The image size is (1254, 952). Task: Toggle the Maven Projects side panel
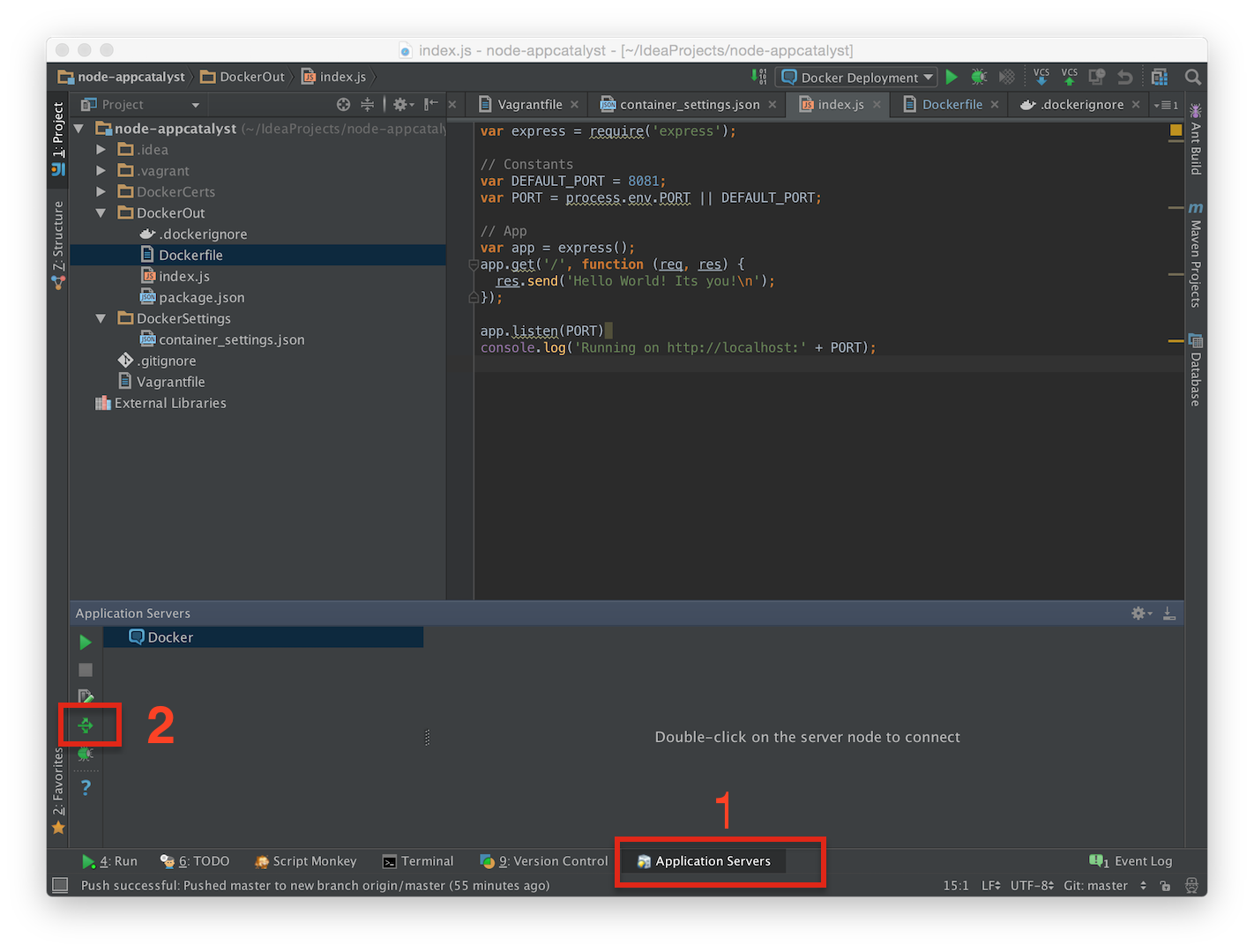[x=1196, y=256]
